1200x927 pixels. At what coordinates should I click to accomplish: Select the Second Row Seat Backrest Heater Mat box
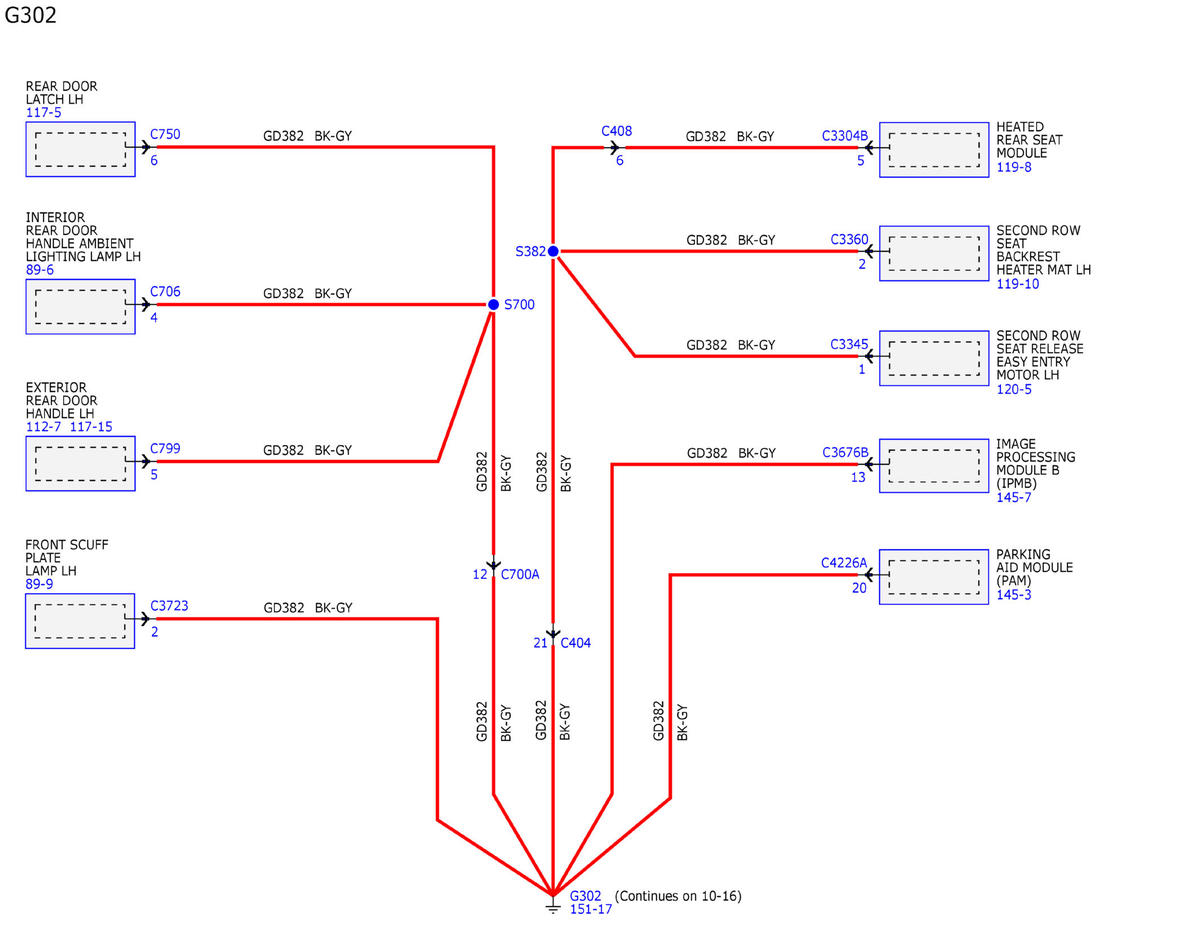[x=934, y=253]
